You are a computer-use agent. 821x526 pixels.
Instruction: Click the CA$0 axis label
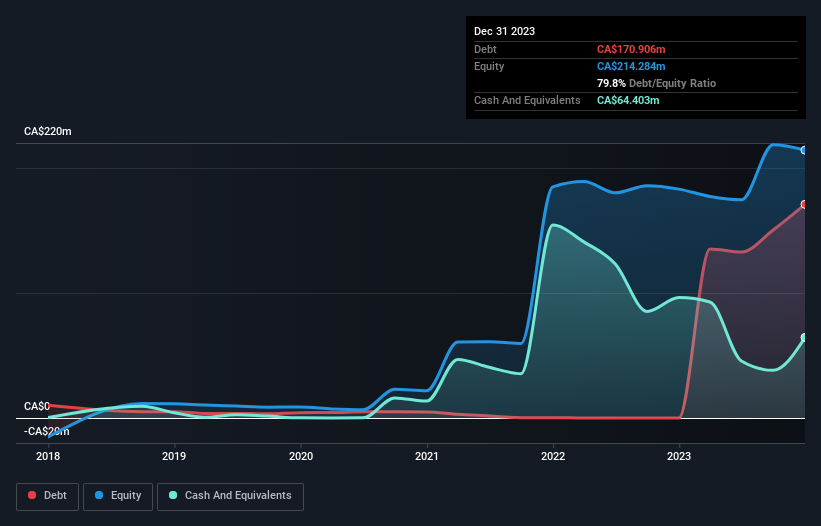[x=37, y=406]
